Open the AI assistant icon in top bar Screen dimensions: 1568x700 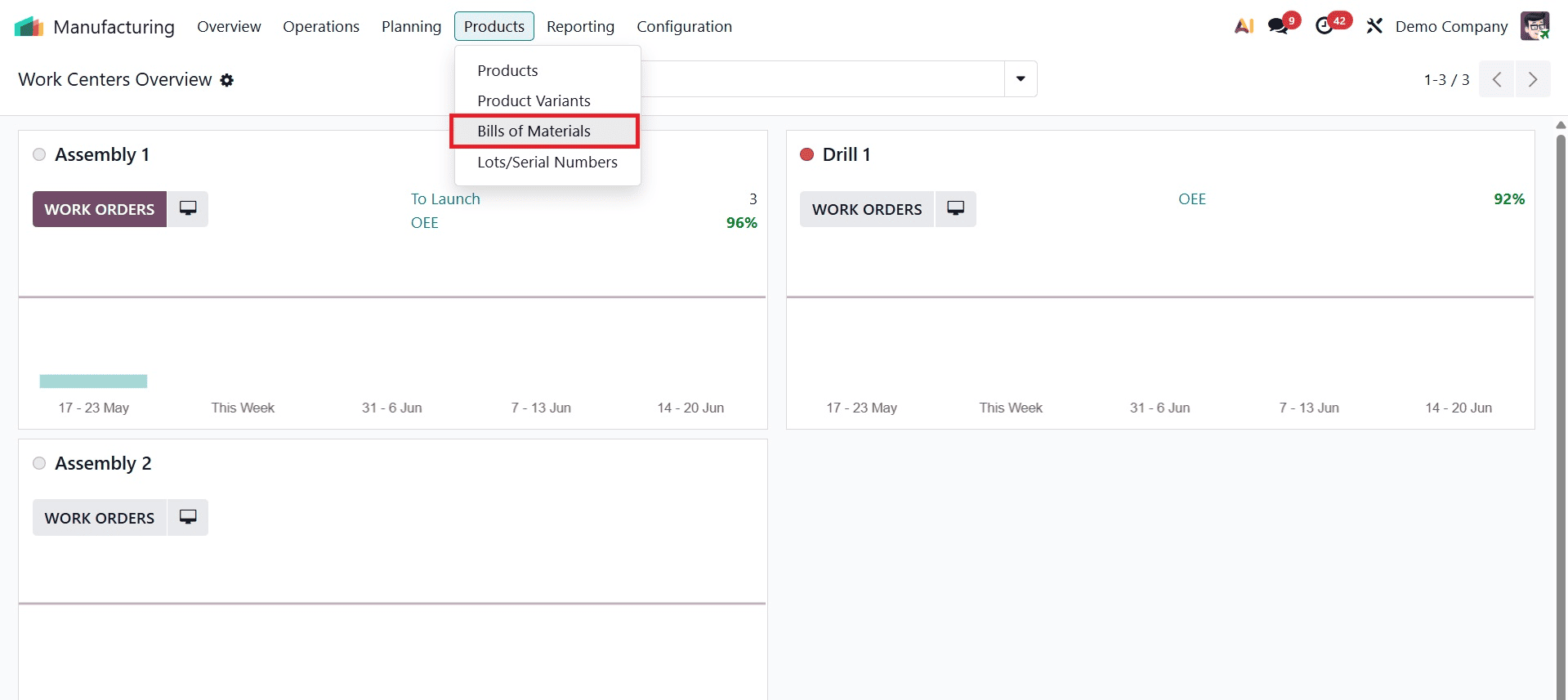[x=1244, y=26]
